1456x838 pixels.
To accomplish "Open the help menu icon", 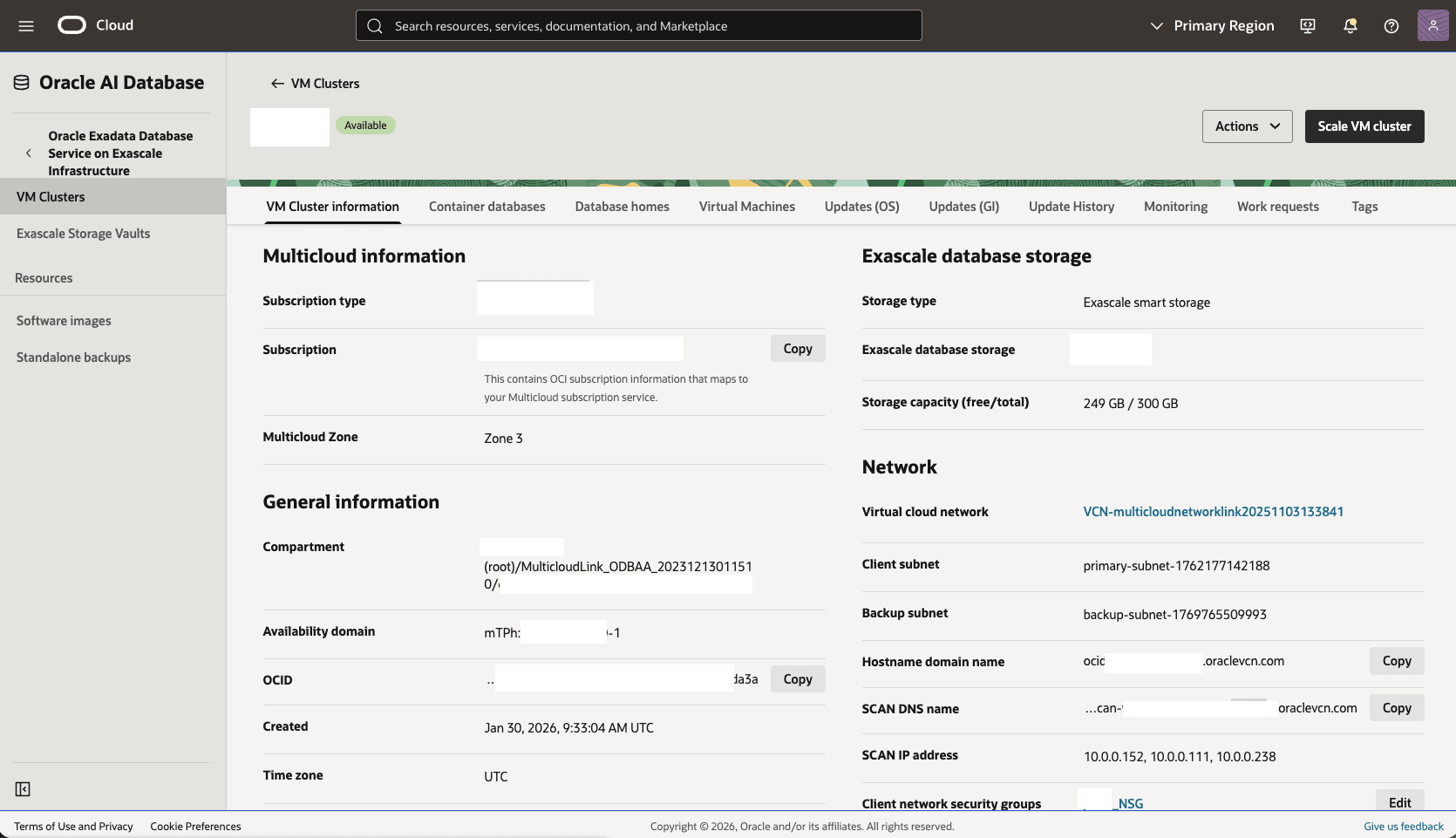I will 1391,25.
